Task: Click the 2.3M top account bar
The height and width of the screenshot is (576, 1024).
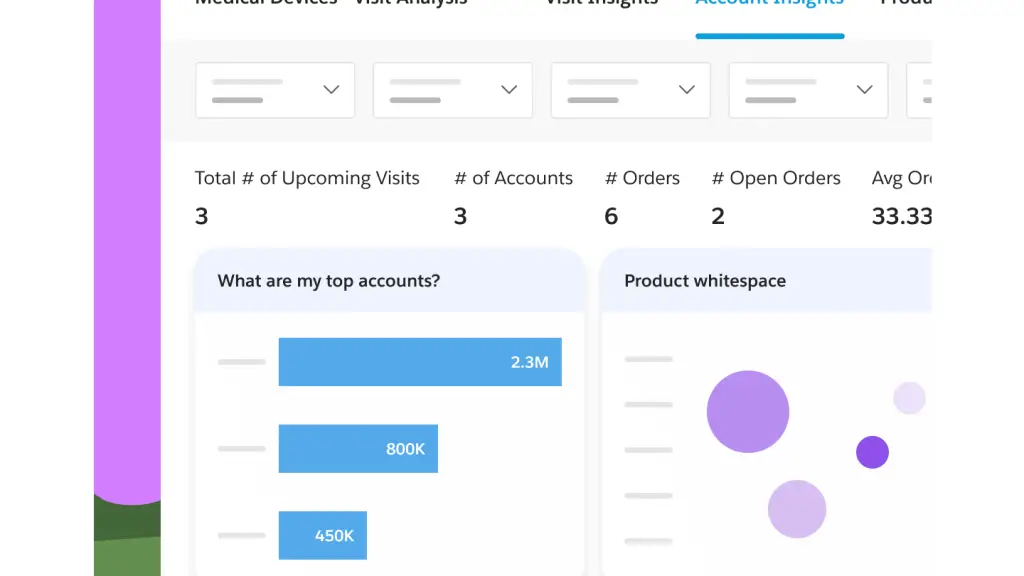Action: (420, 361)
